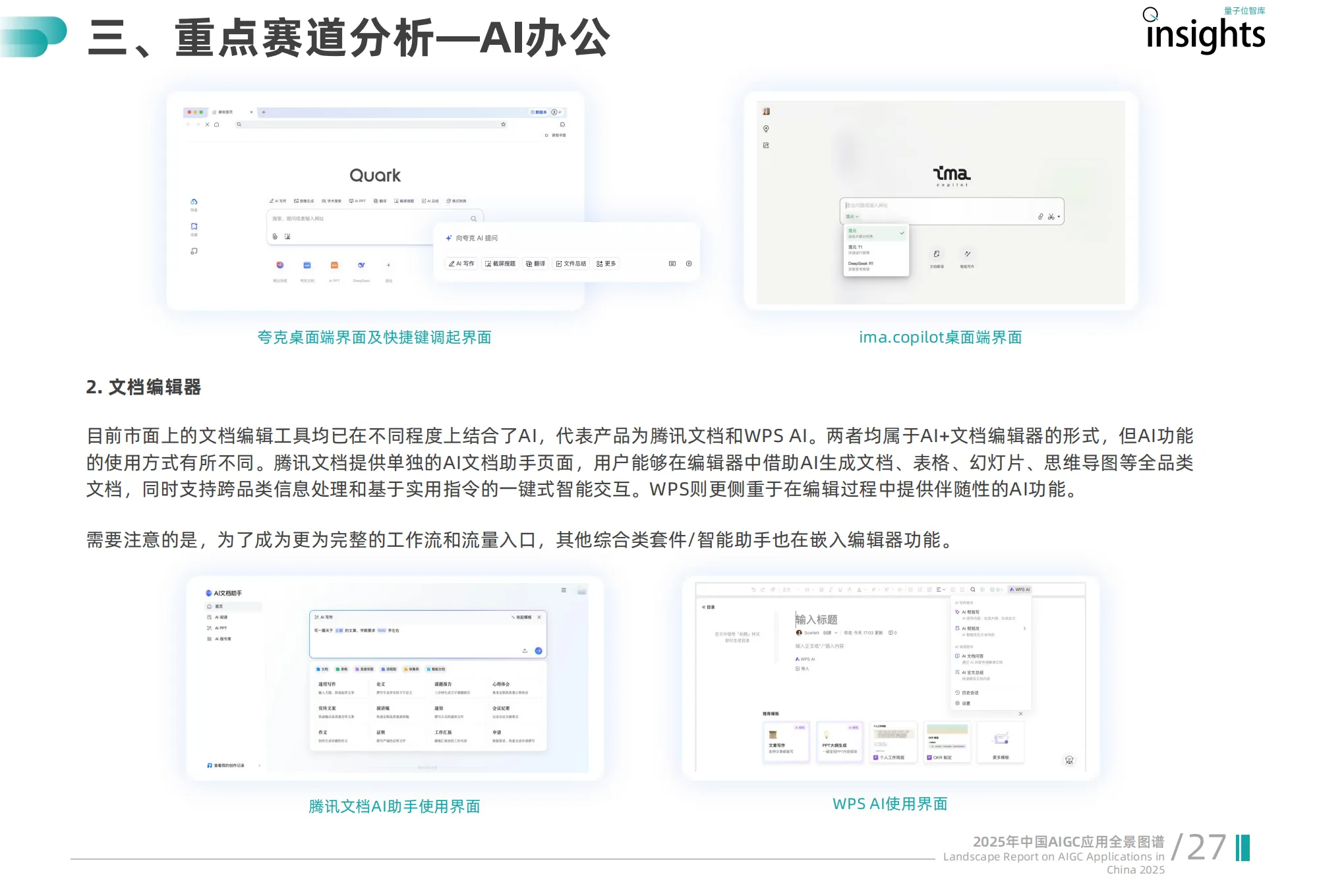Open WPS AI from the WPS toolbar
1317x896 pixels.
1020,590
